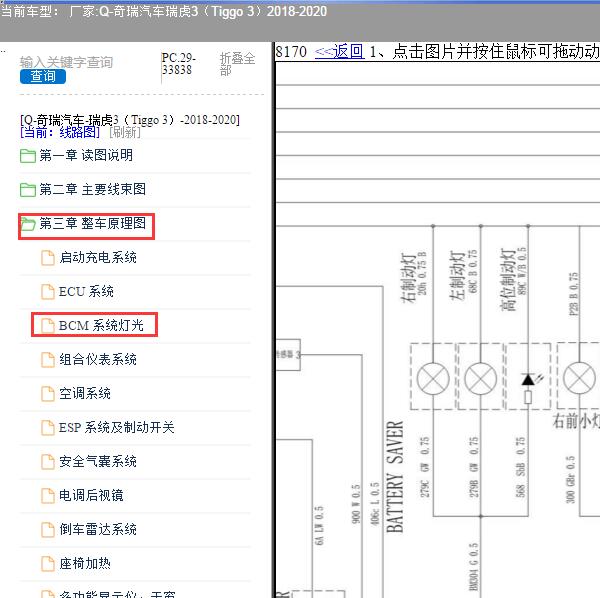
Task: Click document icon beside 组合仪表系统
Action: click(48, 360)
